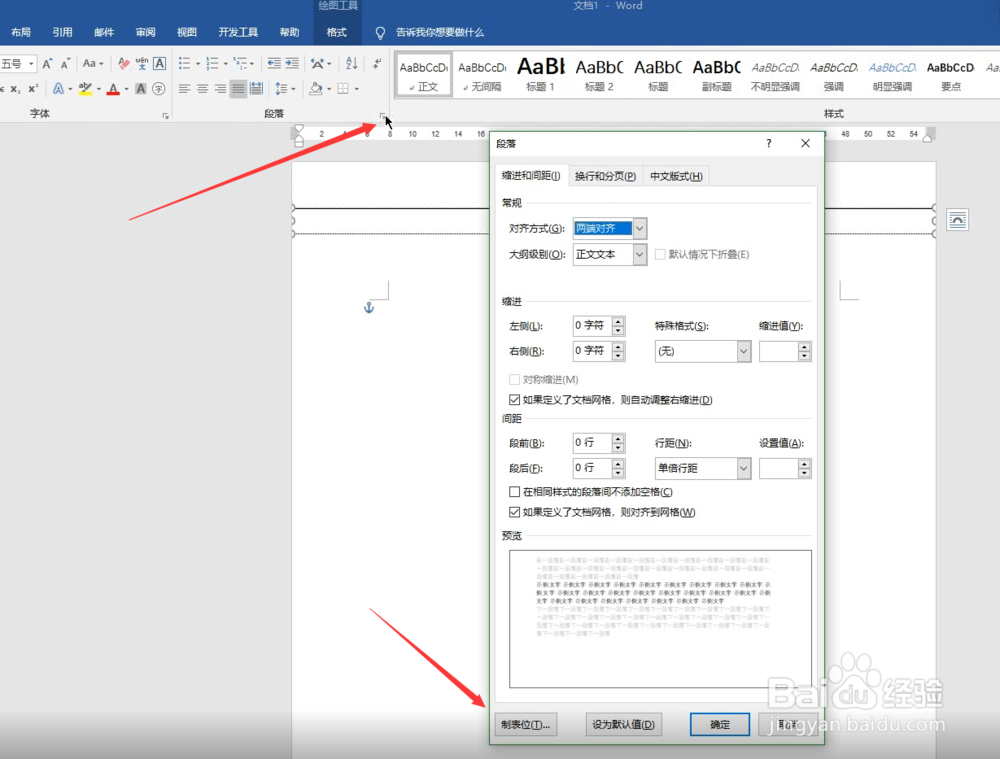The image size is (1000, 759).
Task: Click the 制表位 button
Action: tap(525, 724)
